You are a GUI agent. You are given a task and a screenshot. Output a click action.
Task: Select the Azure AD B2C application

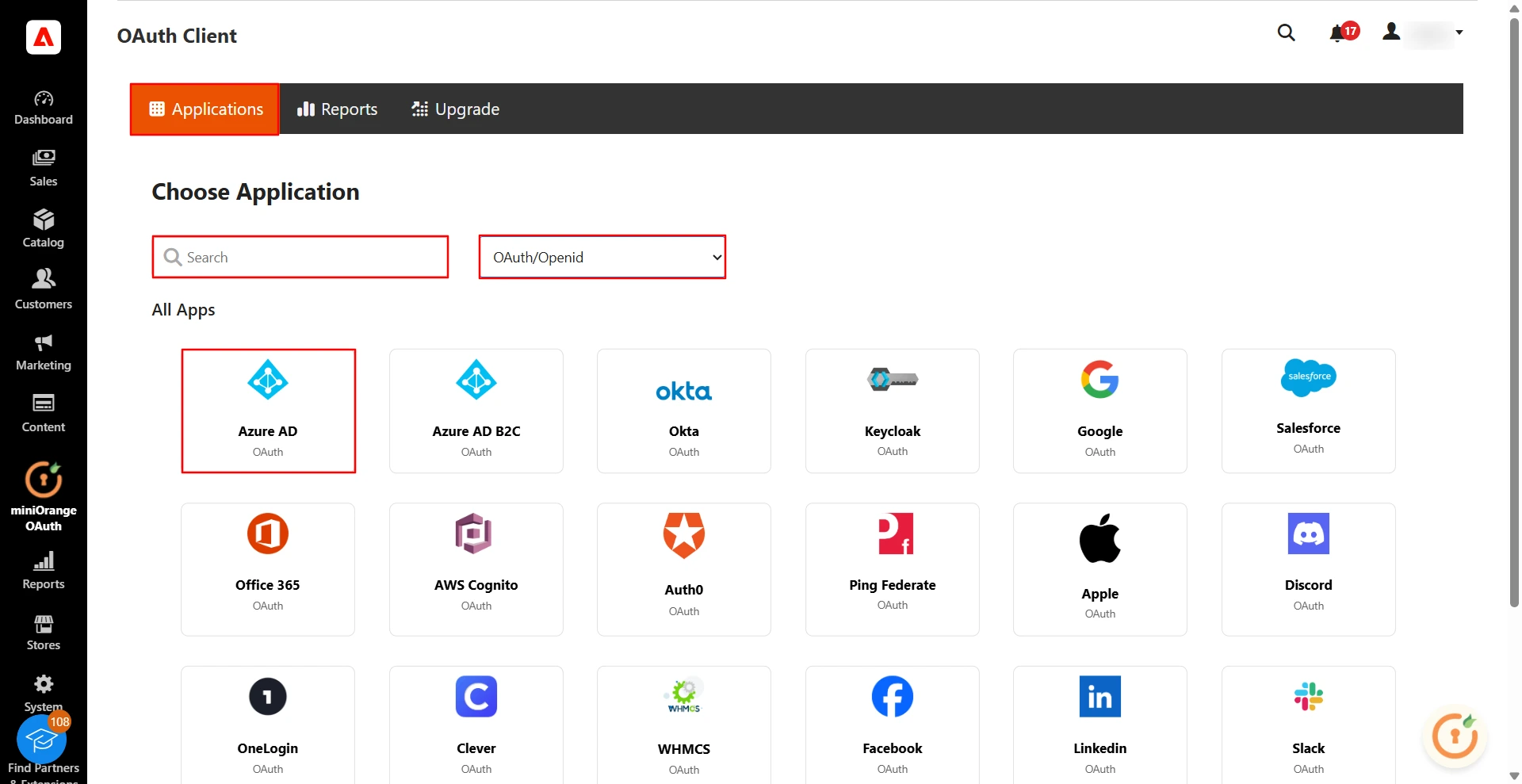click(476, 411)
